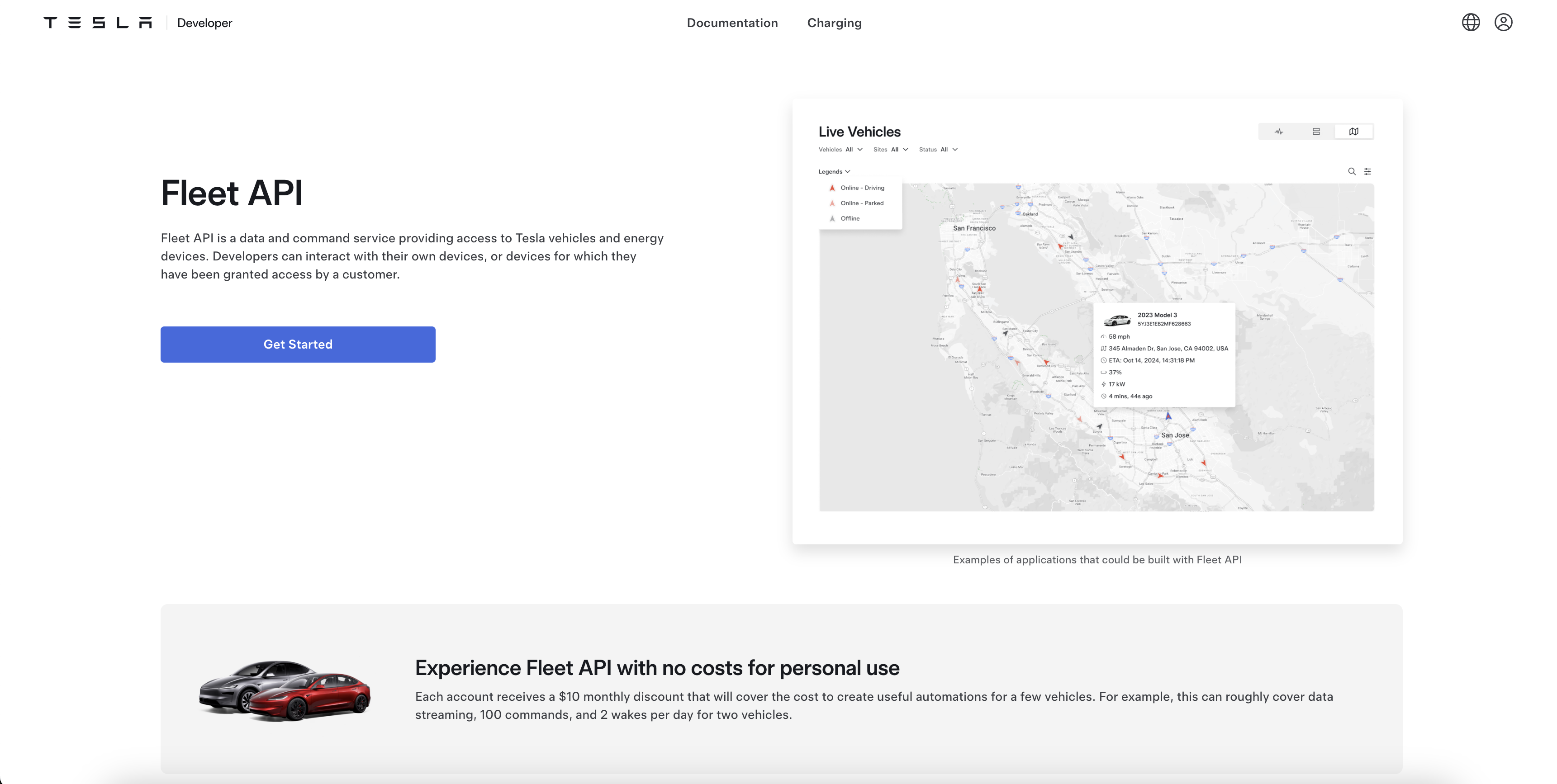This screenshot has height=784, width=1557.
Task: Click the ETA Oct 14, 2024 line
Action: (1151, 361)
